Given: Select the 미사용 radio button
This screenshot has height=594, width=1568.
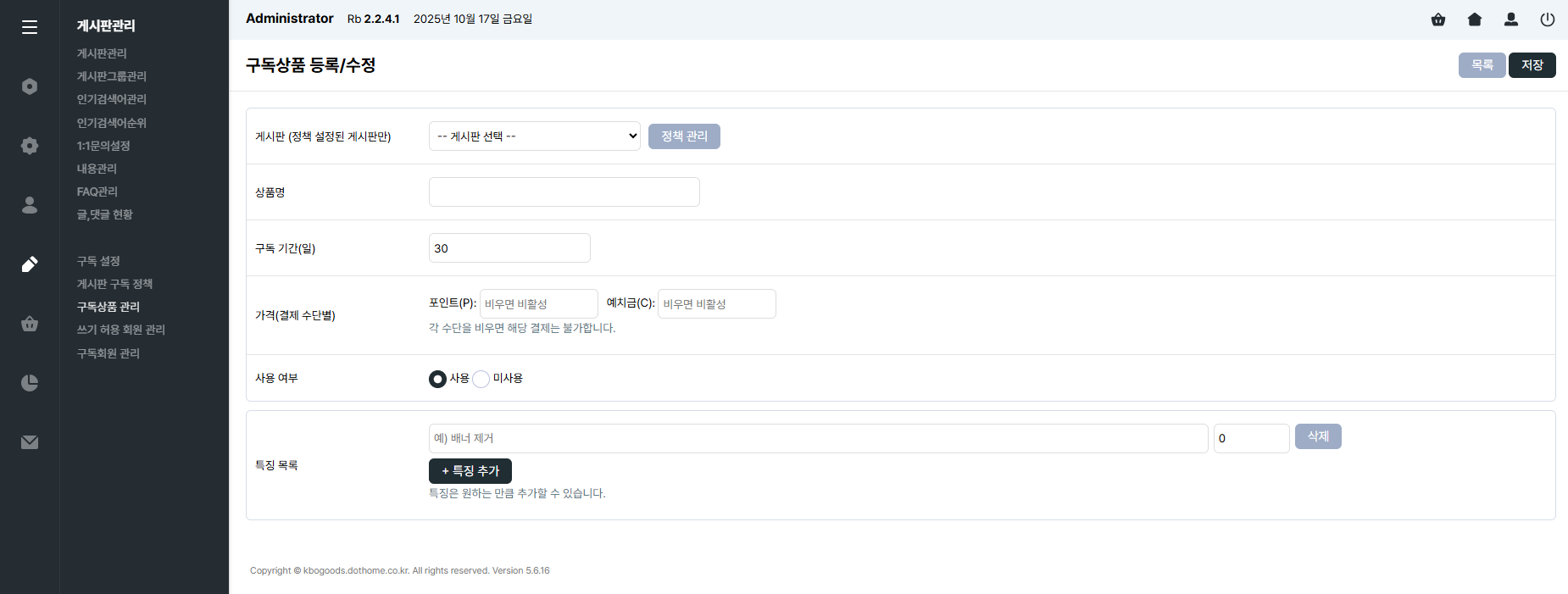Looking at the screenshot, I should (481, 379).
